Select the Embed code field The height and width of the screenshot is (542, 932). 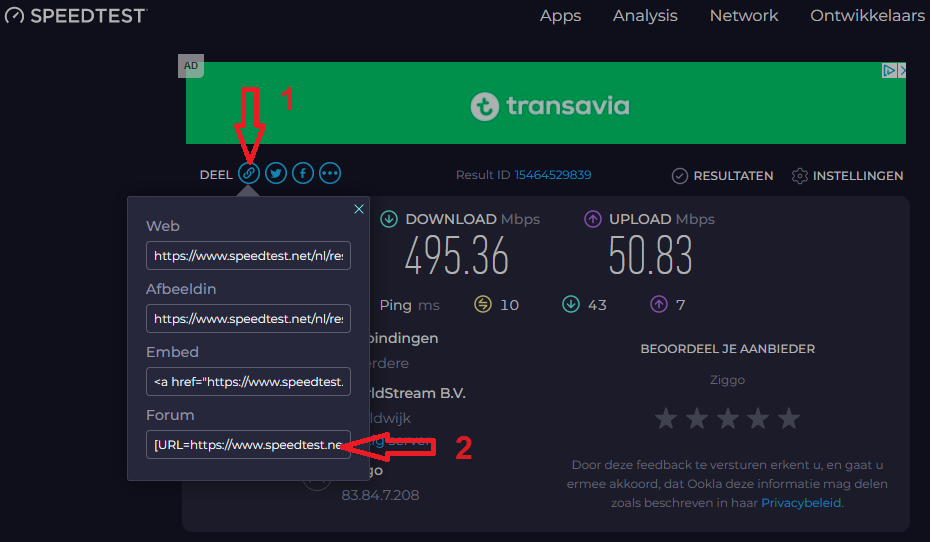[248, 382]
